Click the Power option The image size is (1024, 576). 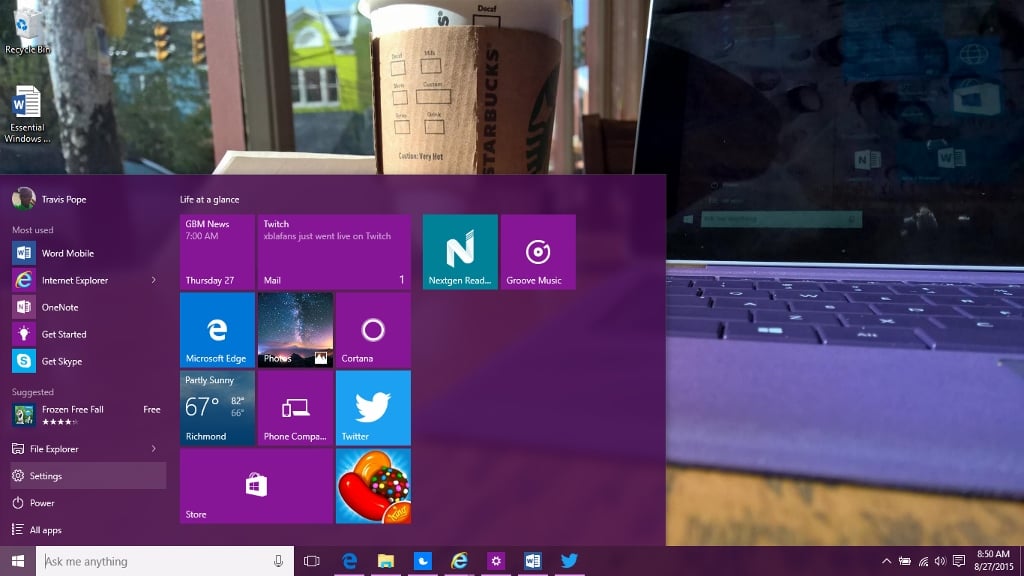coord(88,503)
